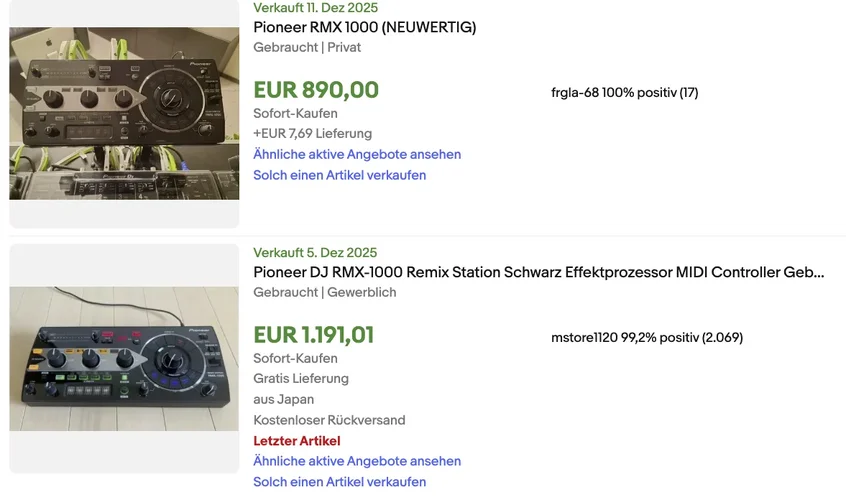The height and width of the screenshot is (500, 846).
Task: Click the EUR 1.191,01 price
Action: pos(313,335)
